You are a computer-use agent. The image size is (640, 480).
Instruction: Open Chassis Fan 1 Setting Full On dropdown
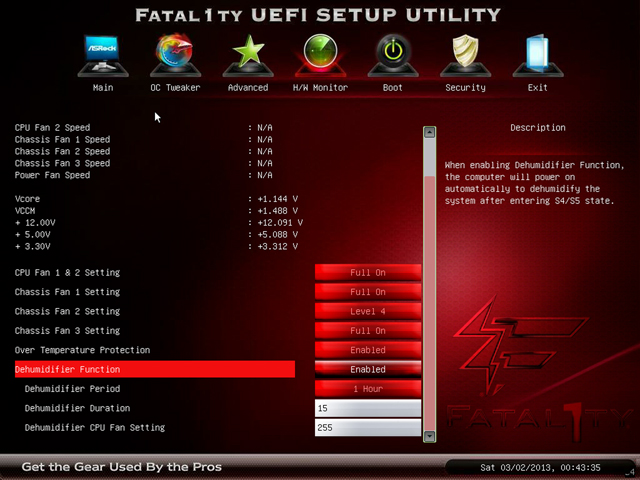[368, 292]
